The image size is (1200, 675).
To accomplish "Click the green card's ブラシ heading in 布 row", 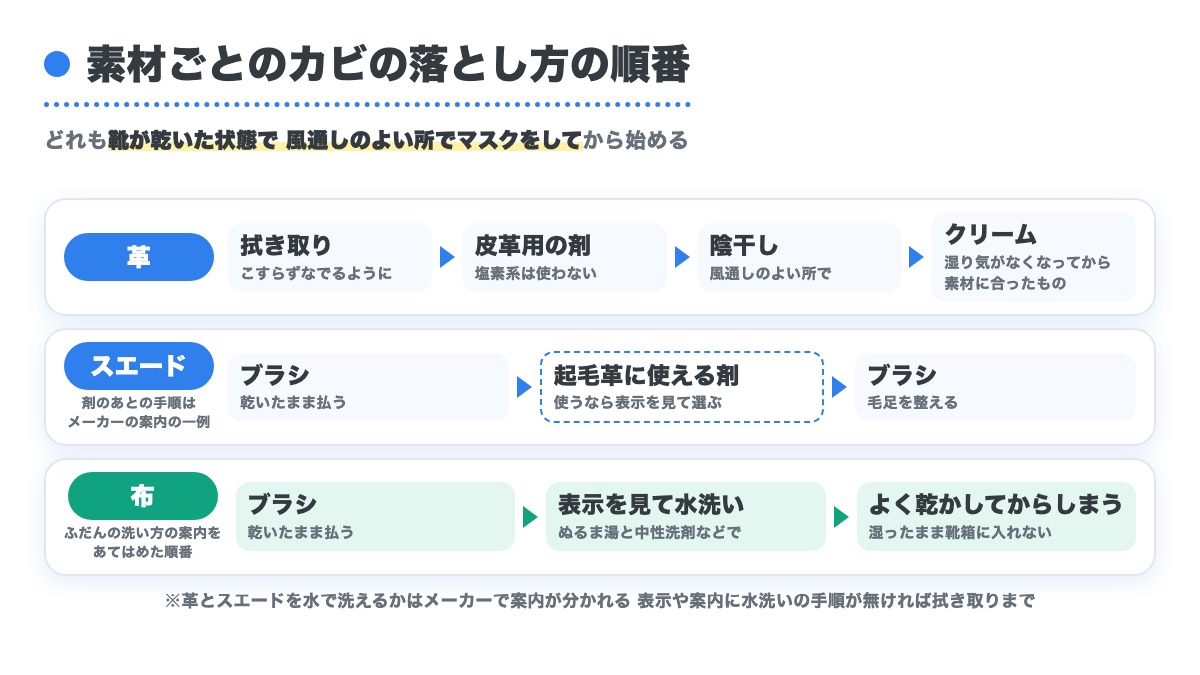I will pyautogui.click(x=282, y=505).
